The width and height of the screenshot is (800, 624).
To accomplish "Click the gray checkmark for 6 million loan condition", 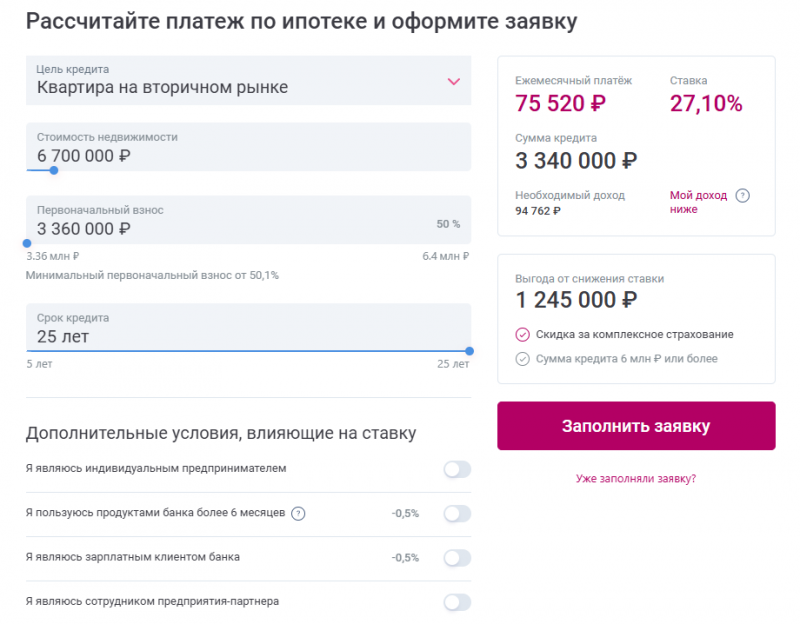I will coord(522,358).
